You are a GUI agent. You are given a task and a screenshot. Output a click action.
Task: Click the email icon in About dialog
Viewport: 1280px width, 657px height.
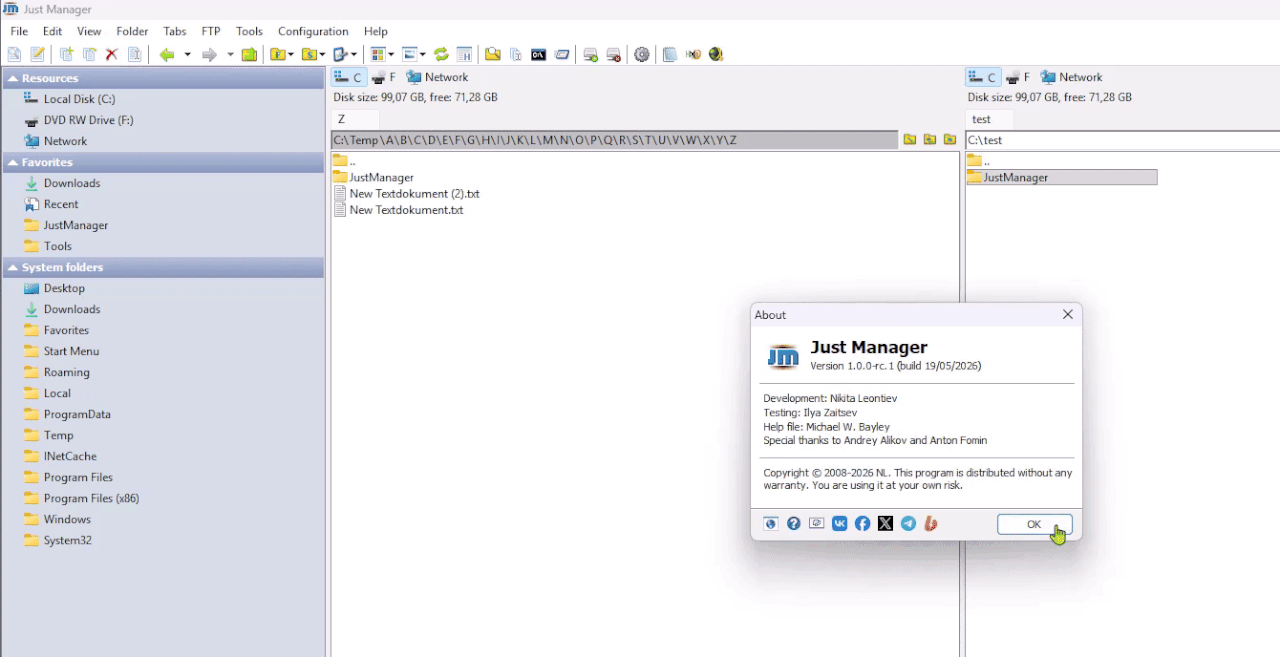816,523
